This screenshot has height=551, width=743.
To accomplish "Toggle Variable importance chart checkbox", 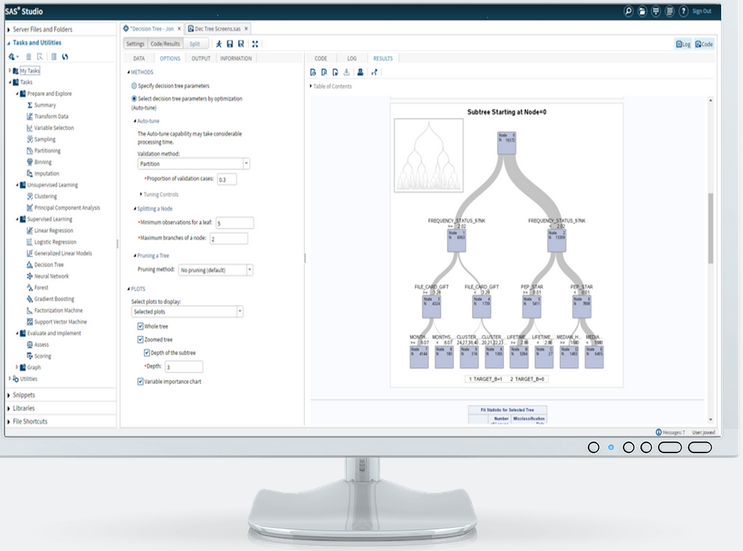I will [x=140, y=381].
